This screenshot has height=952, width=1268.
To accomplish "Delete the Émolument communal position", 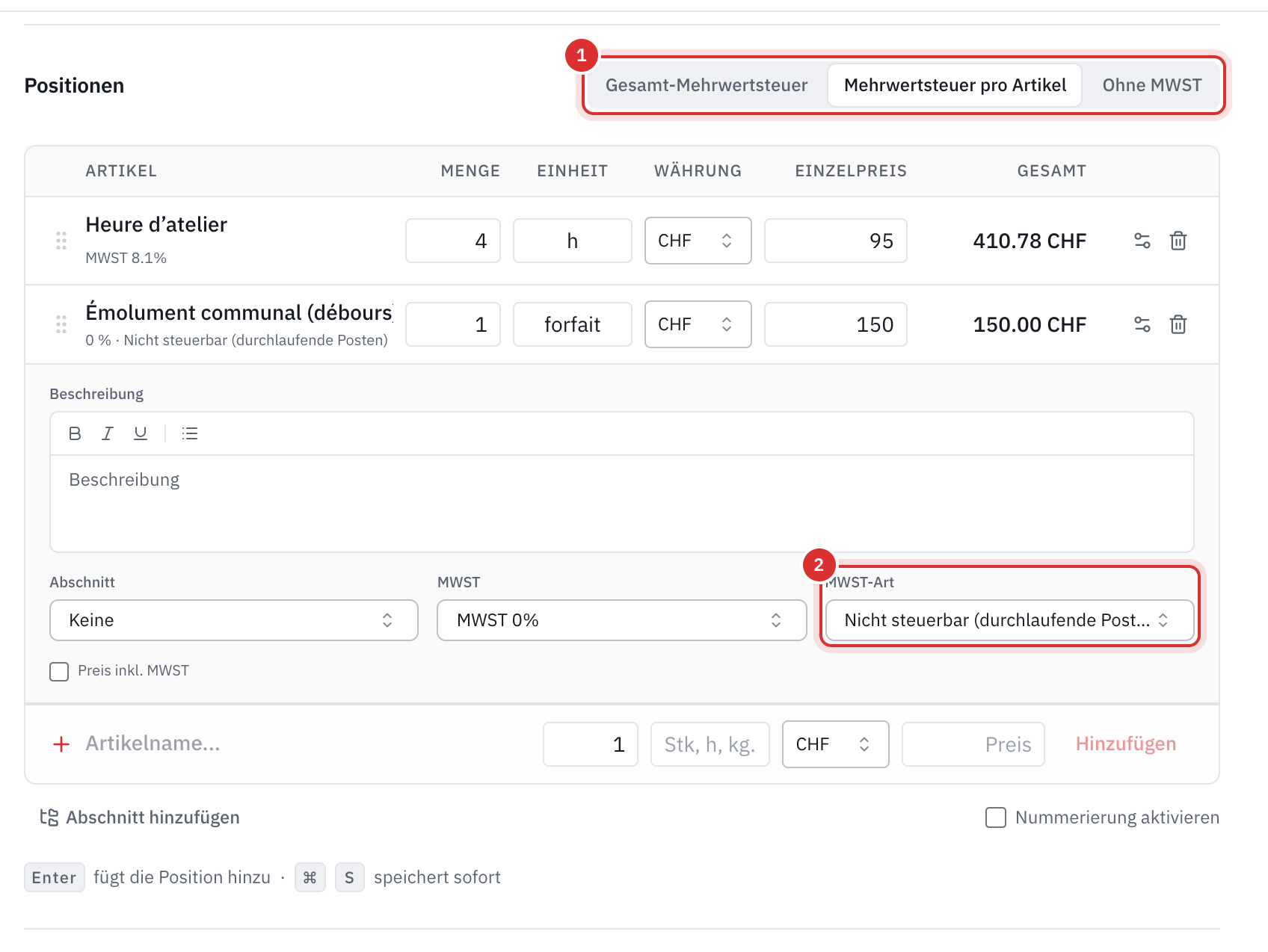I will 1178,324.
